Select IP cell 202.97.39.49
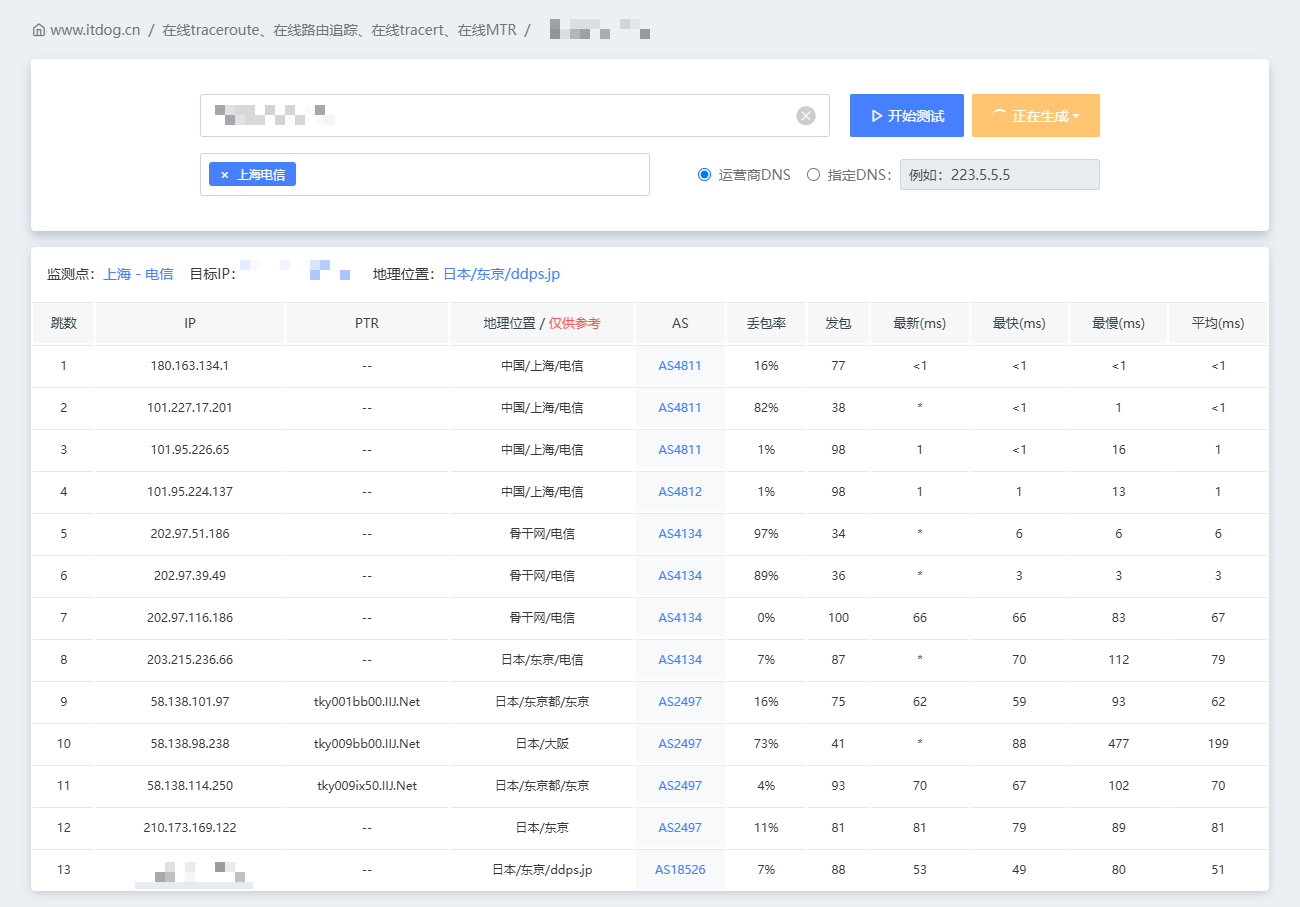1300x907 pixels. [x=190, y=576]
